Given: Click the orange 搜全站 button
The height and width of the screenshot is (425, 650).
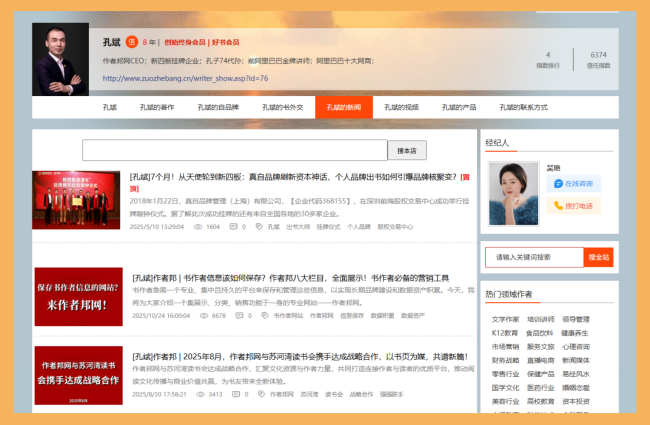Looking at the screenshot, I should [598, 257].
